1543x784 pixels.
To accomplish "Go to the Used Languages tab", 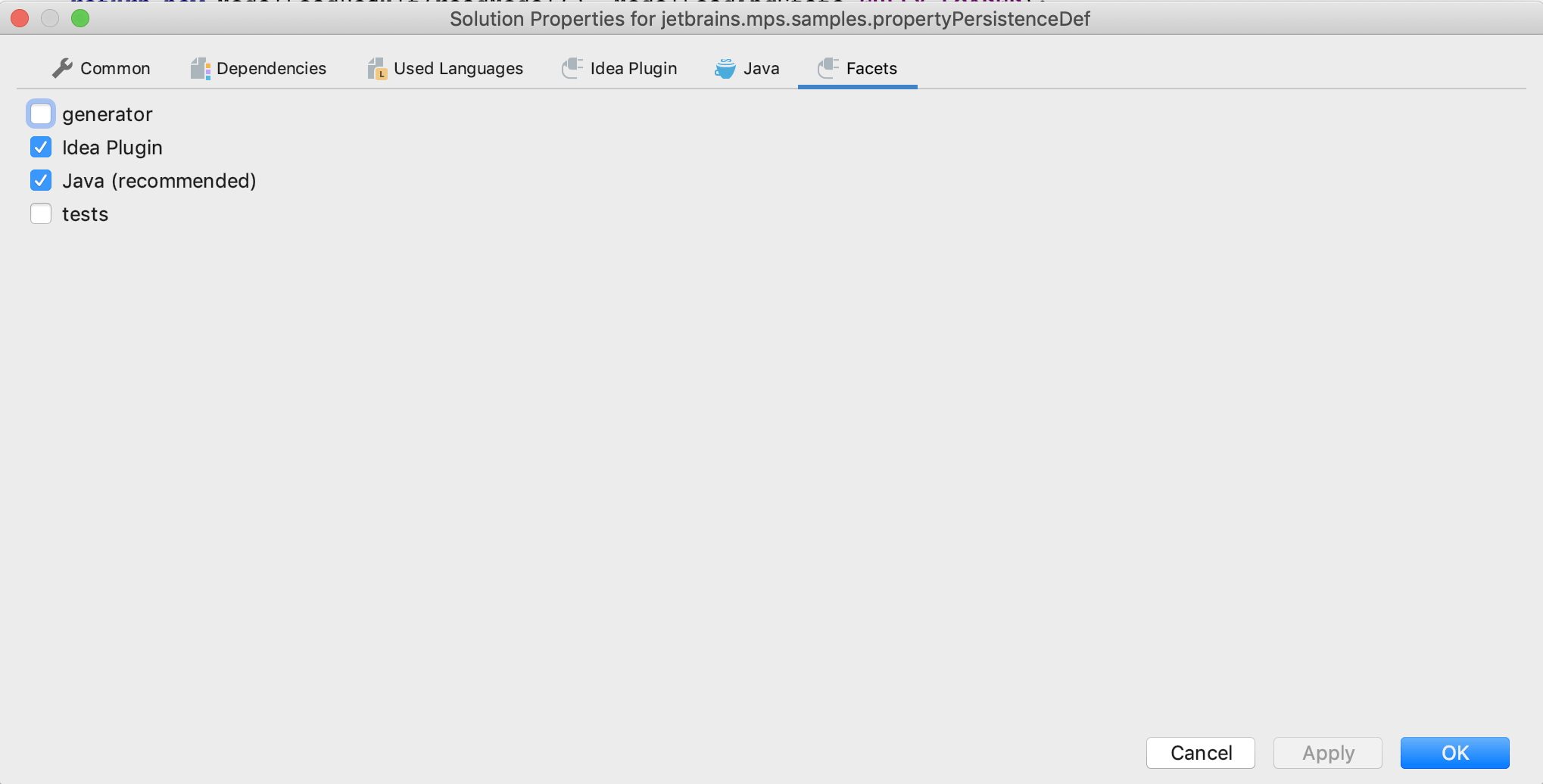I will [x=458, y=69].
